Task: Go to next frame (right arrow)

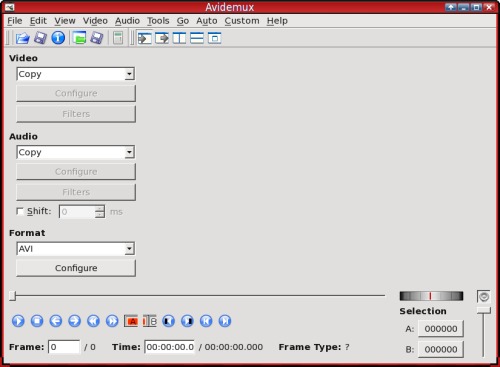Action: click(74, 321)
